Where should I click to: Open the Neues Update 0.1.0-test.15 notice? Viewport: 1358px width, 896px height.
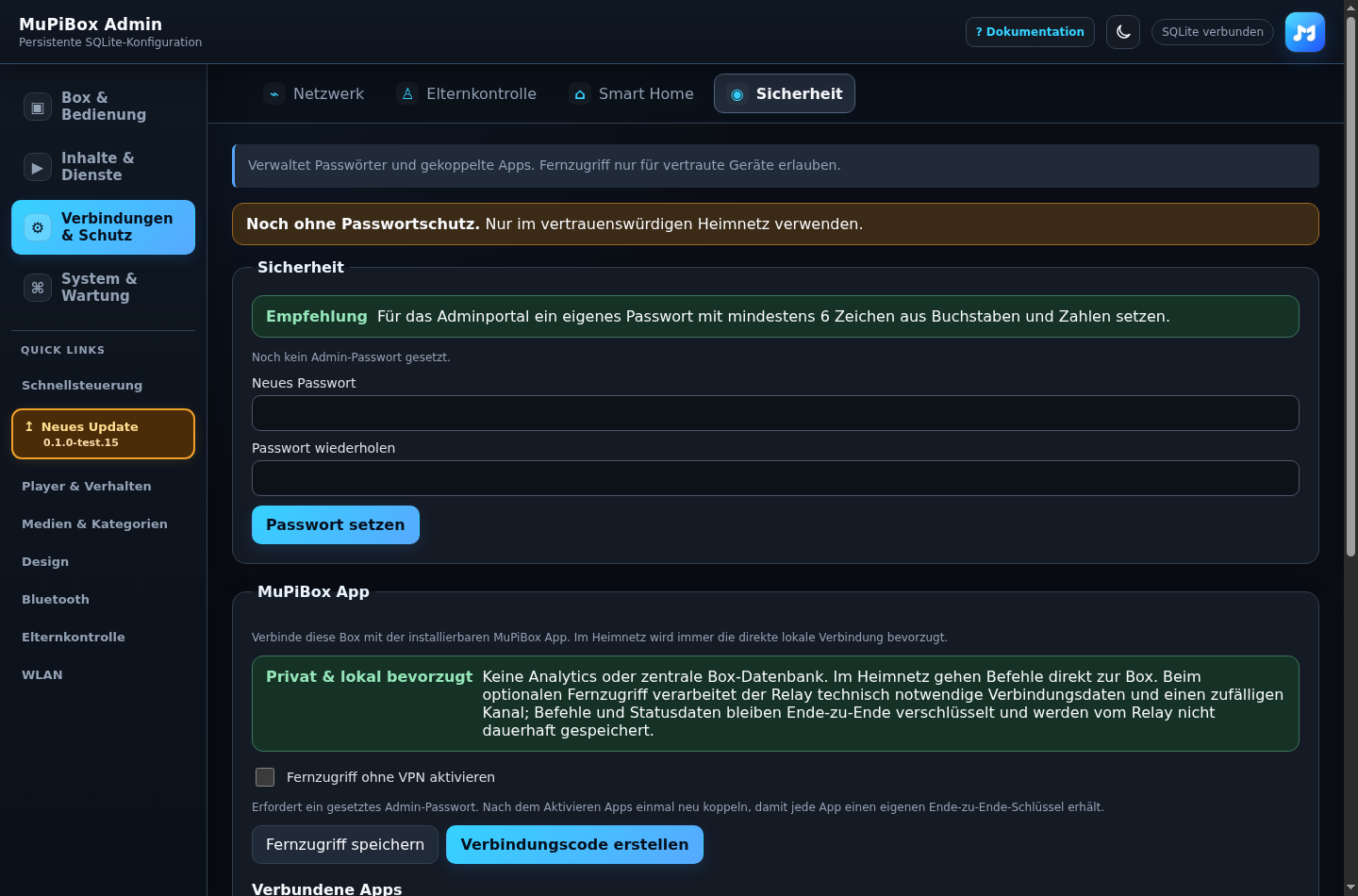tap(103, 434)
